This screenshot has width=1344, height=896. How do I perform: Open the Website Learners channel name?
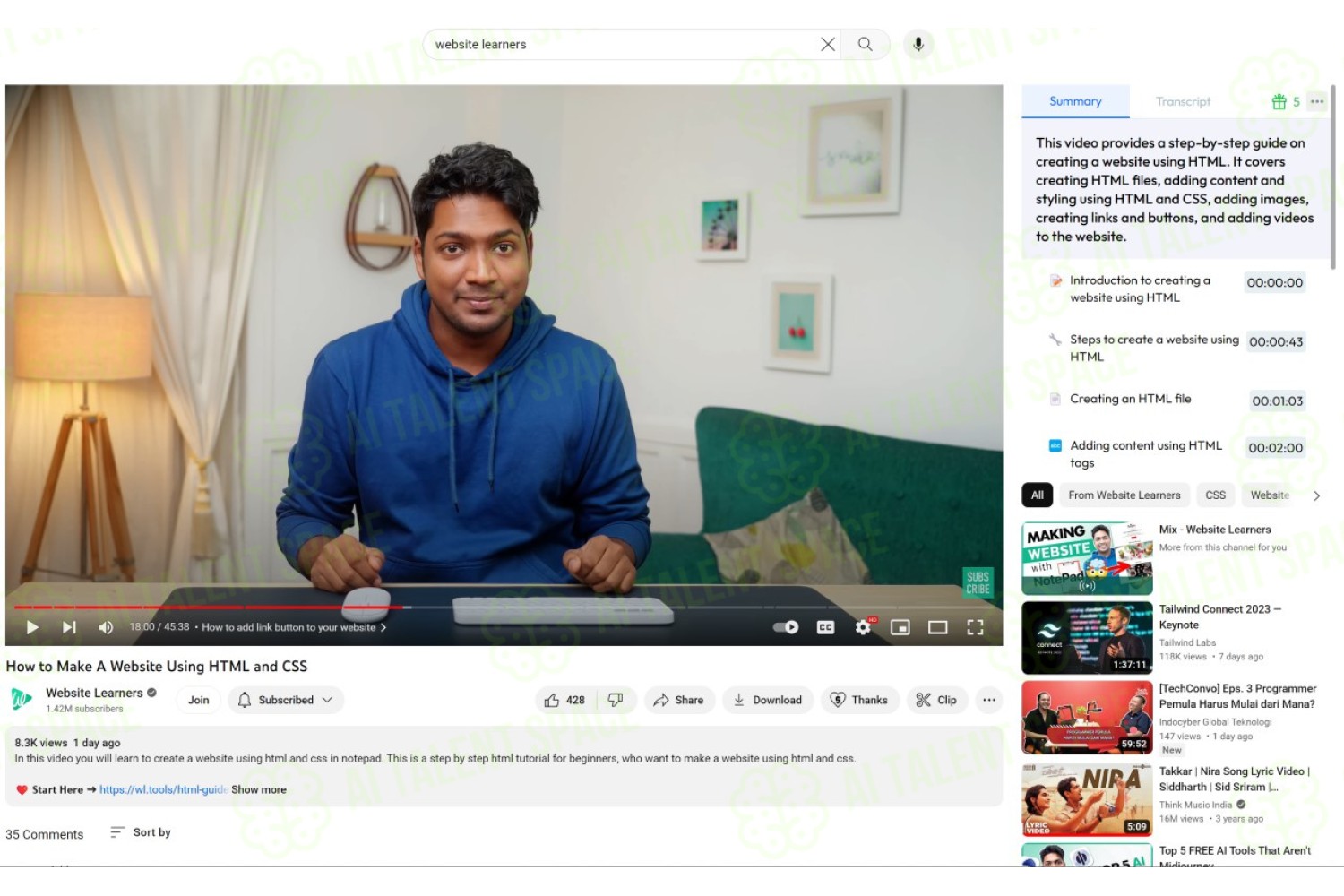[x=94, y=693]
